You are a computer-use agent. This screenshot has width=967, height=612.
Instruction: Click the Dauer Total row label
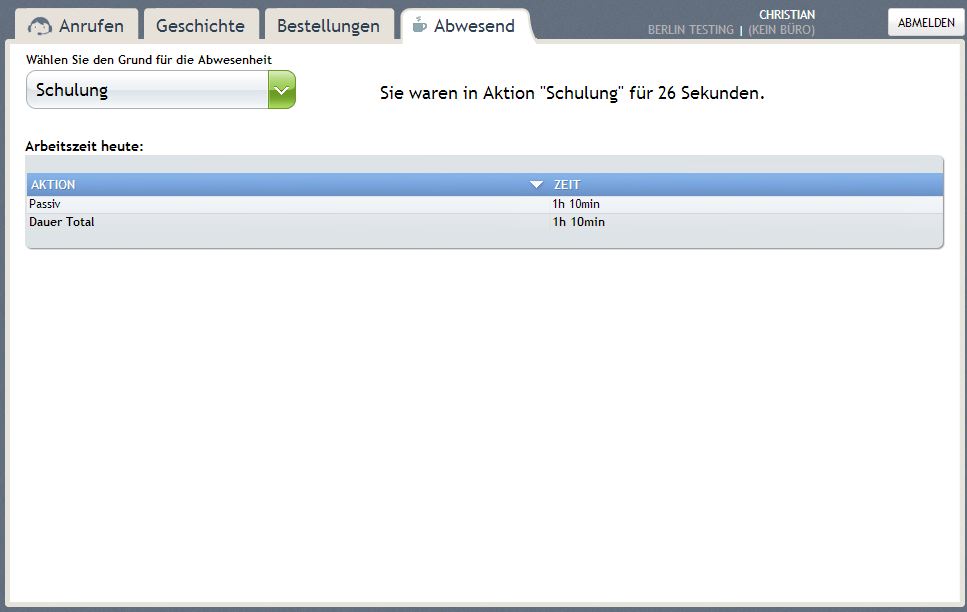[62, 222]
